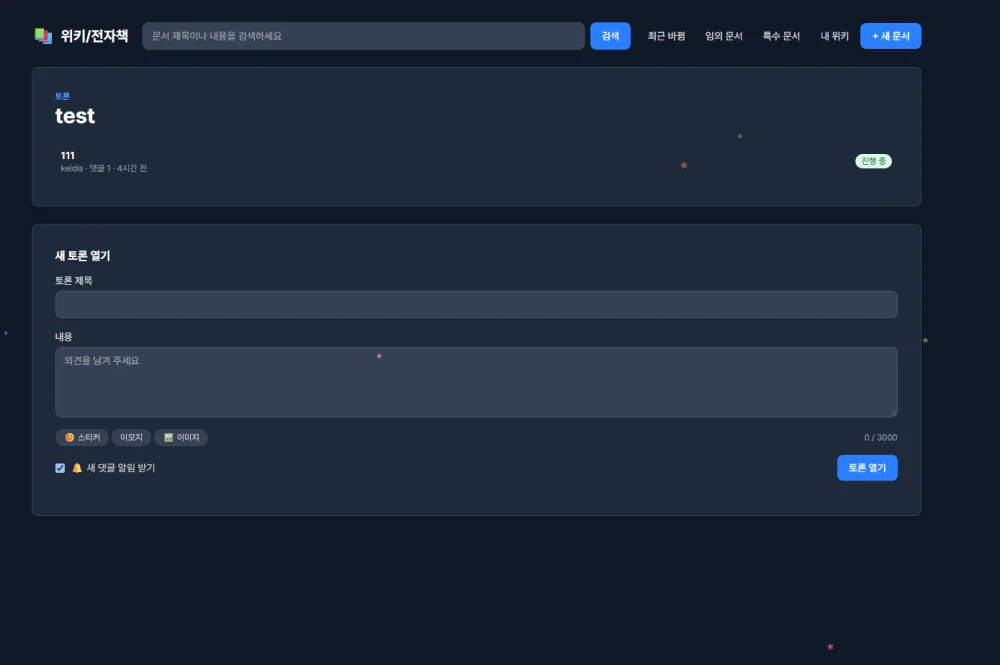Click the 검색 search button
The image size is (1000, 665).
coord(610,36)
